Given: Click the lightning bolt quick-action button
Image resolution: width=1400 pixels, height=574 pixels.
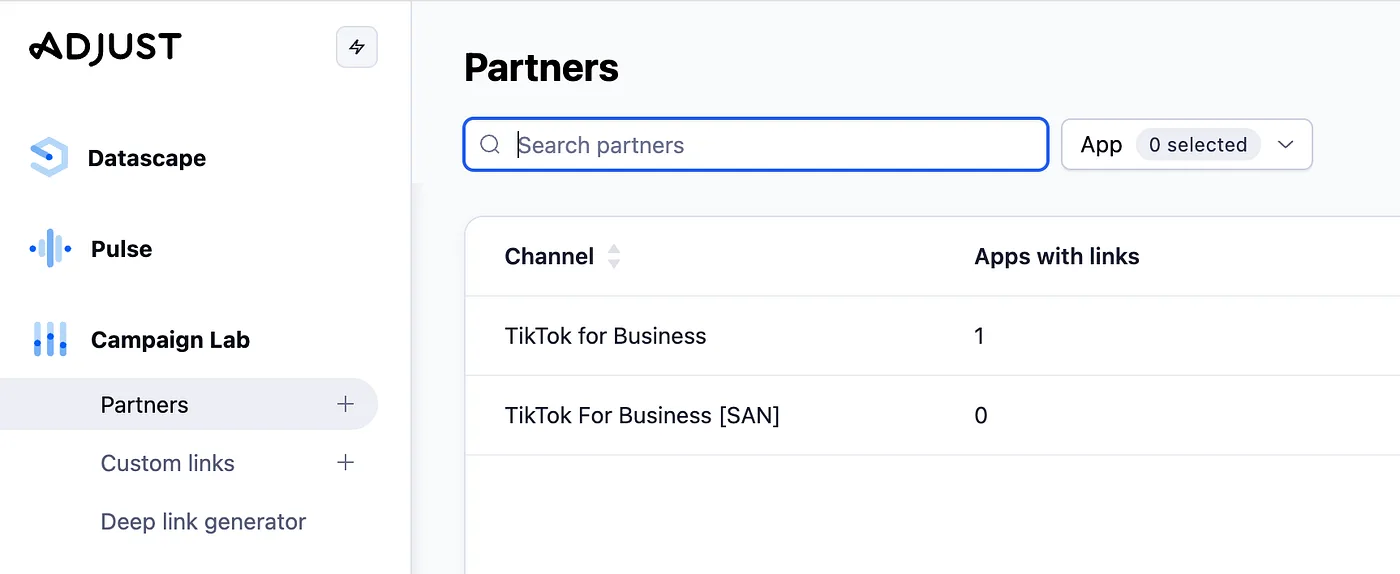Looking at the screenshot, I should click(x=357, y=47).
